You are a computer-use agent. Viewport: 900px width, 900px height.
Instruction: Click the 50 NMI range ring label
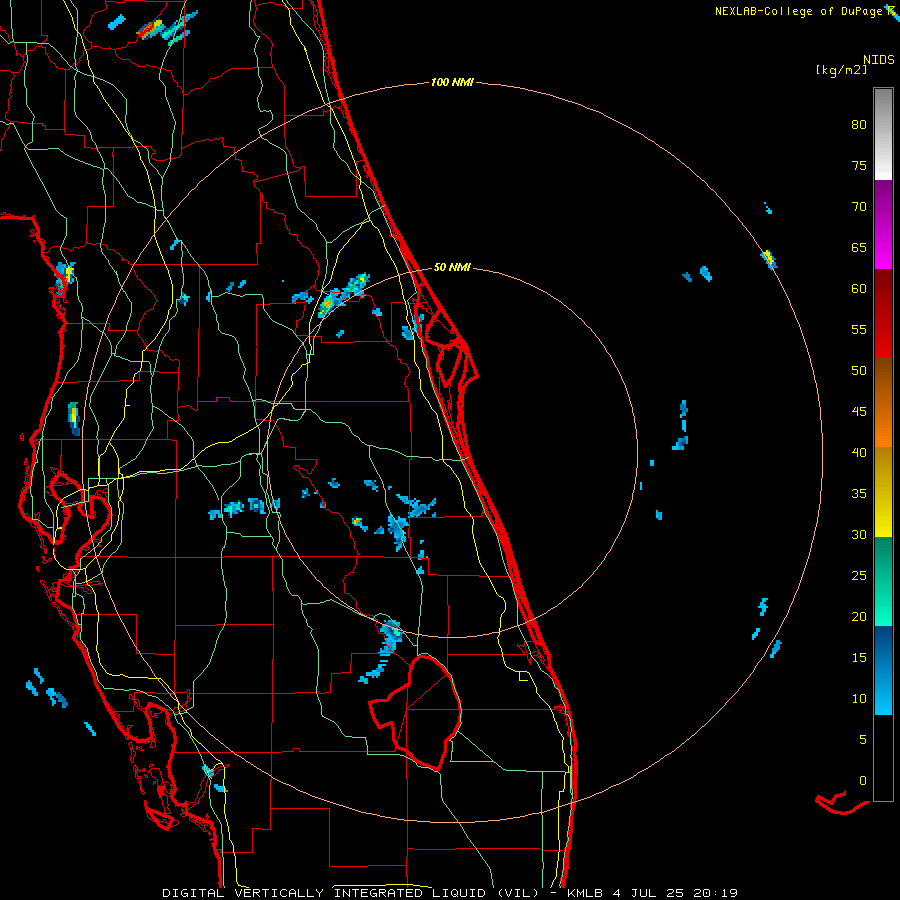tap(452, 267)
